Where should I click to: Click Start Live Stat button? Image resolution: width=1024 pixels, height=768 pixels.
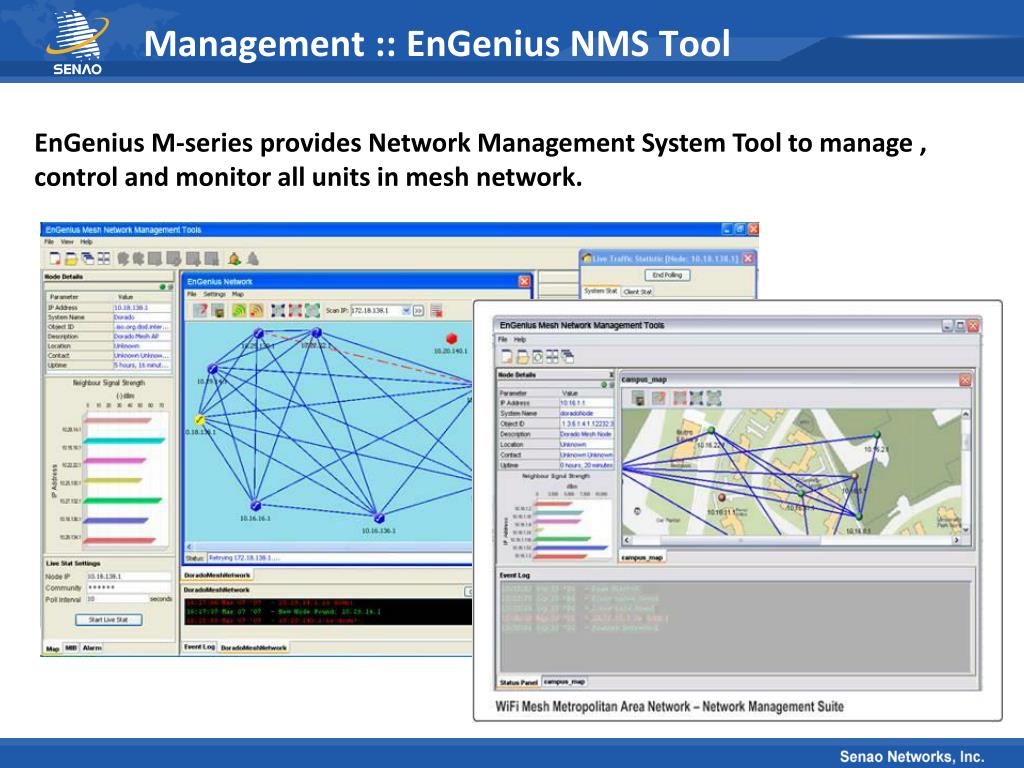tap(108, 620)
